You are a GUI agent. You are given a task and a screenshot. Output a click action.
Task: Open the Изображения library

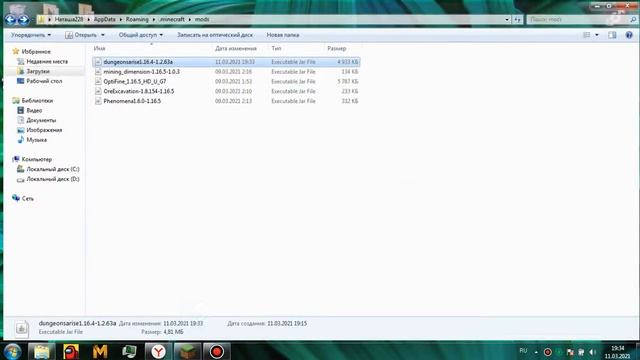tap(44, 130)
